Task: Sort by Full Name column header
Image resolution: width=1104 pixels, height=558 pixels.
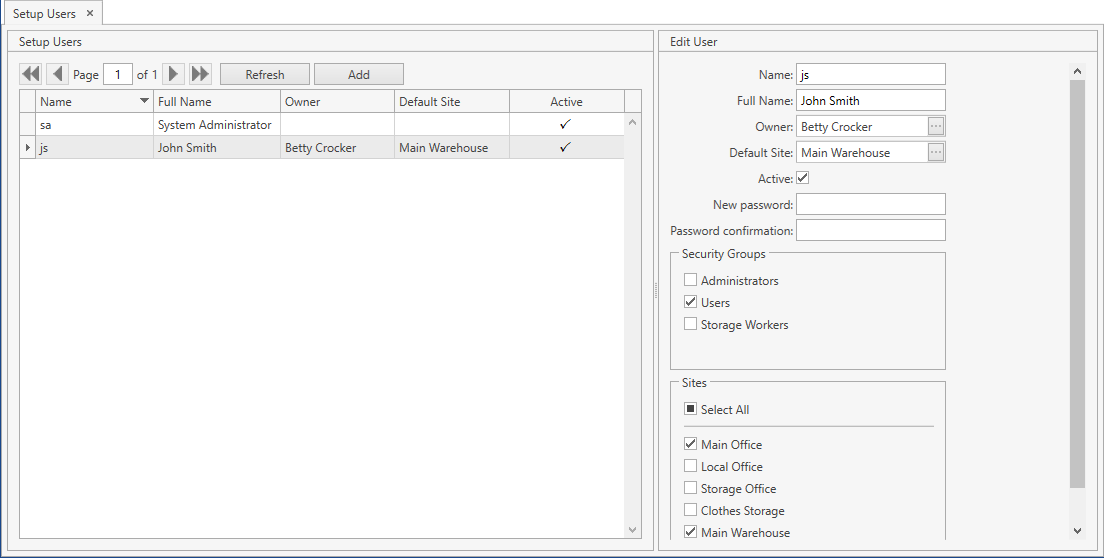Action: click(216, 102)
